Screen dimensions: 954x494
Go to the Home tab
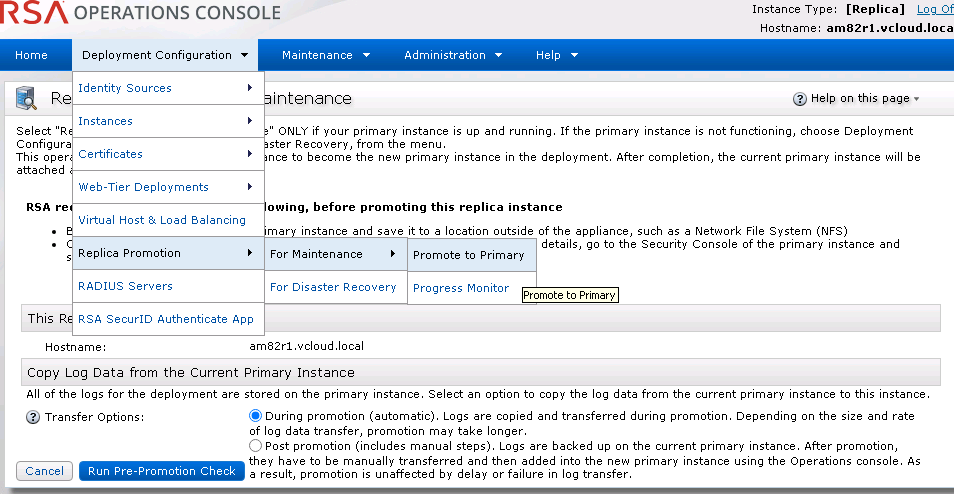tap(32, 55)
